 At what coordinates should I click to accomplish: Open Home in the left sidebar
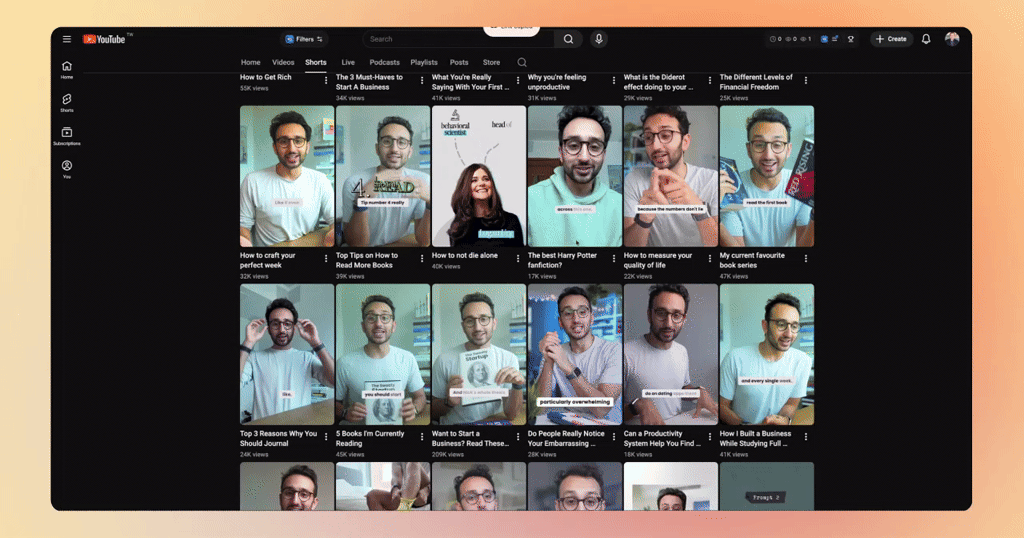tap(67, 70)
